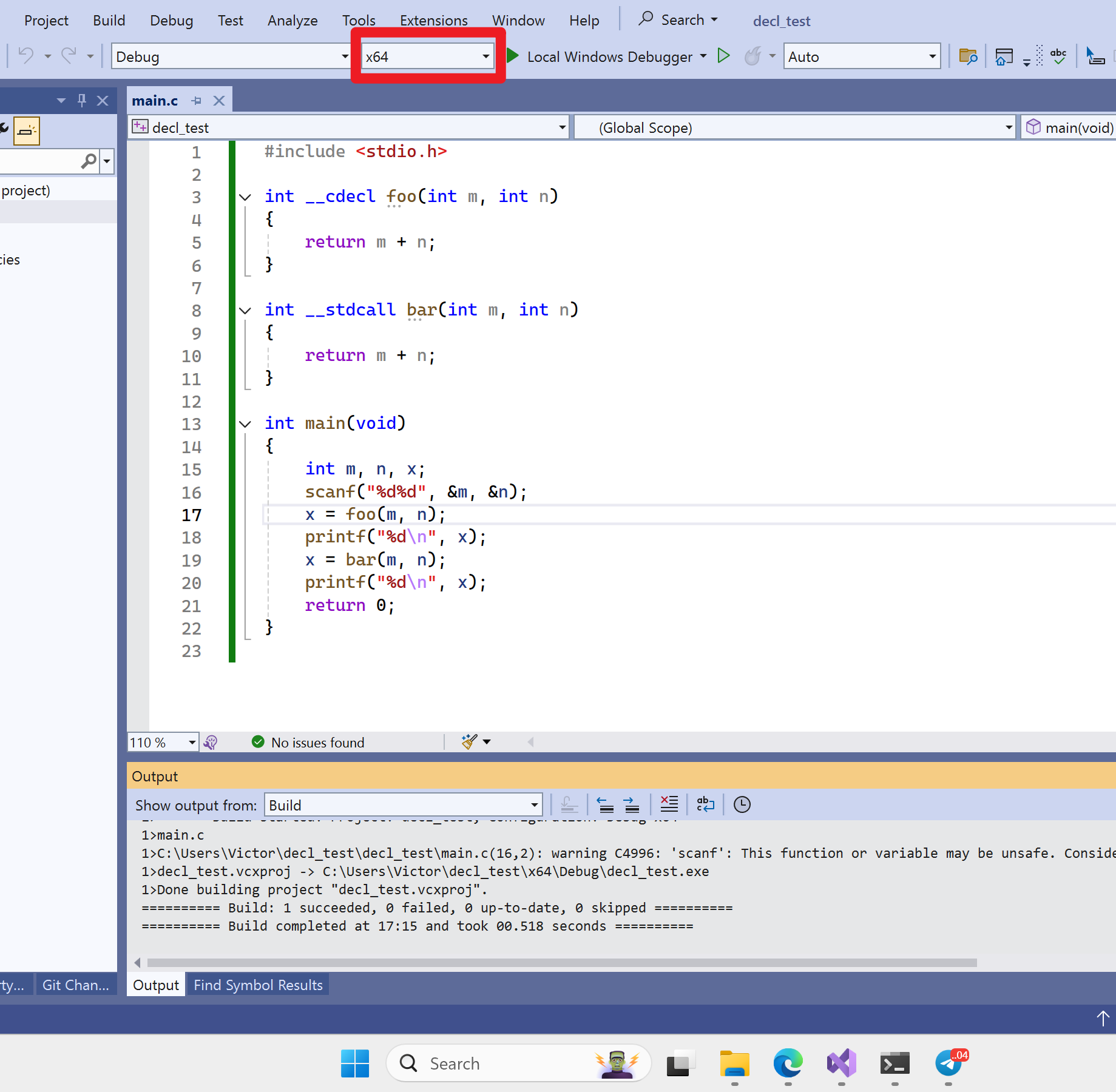
Task: Go to previous message in Output
Action: pyautogui.click(x=605, y=804)
